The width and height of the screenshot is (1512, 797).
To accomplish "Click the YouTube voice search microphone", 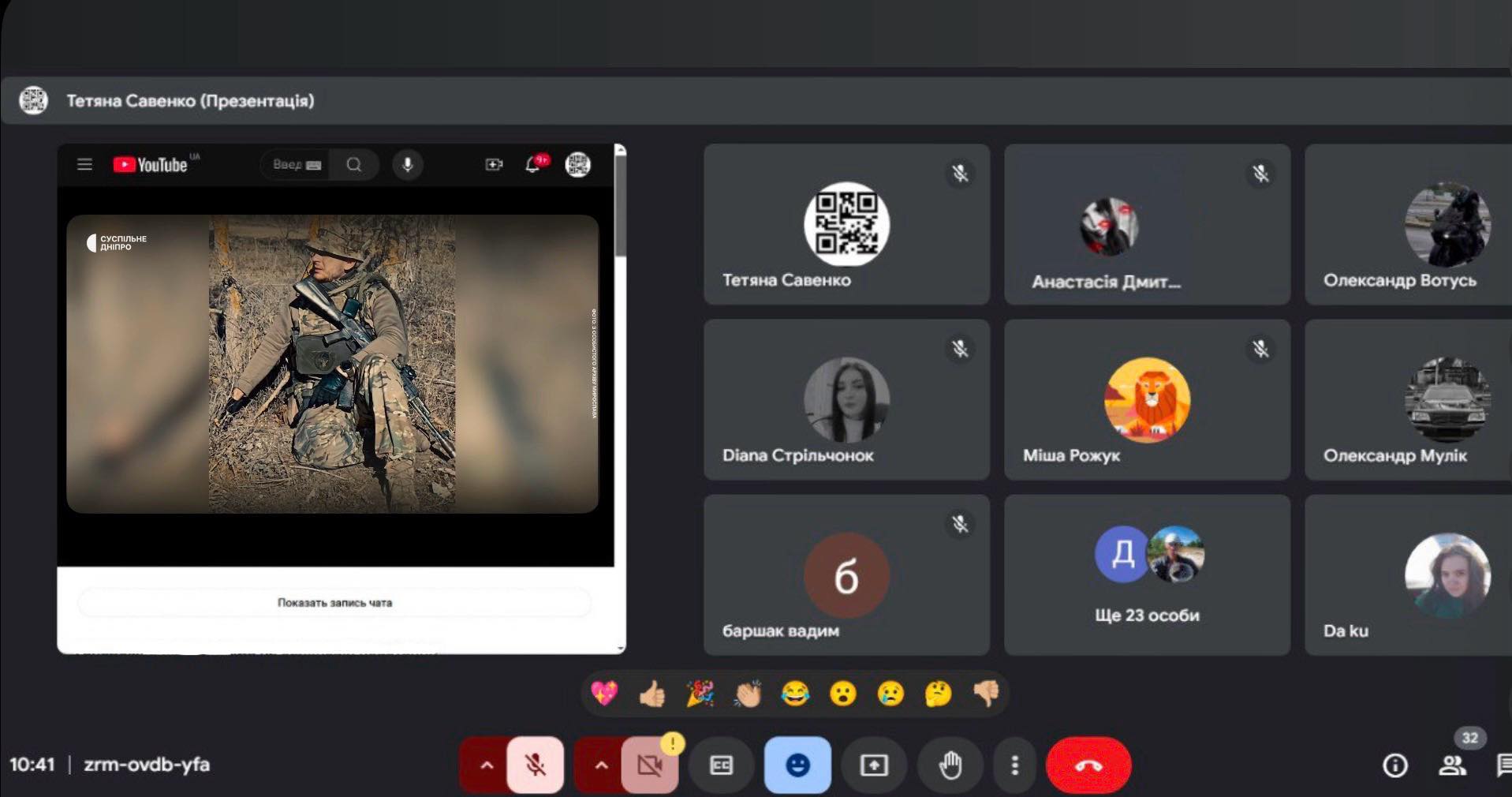I will point(408,164).
